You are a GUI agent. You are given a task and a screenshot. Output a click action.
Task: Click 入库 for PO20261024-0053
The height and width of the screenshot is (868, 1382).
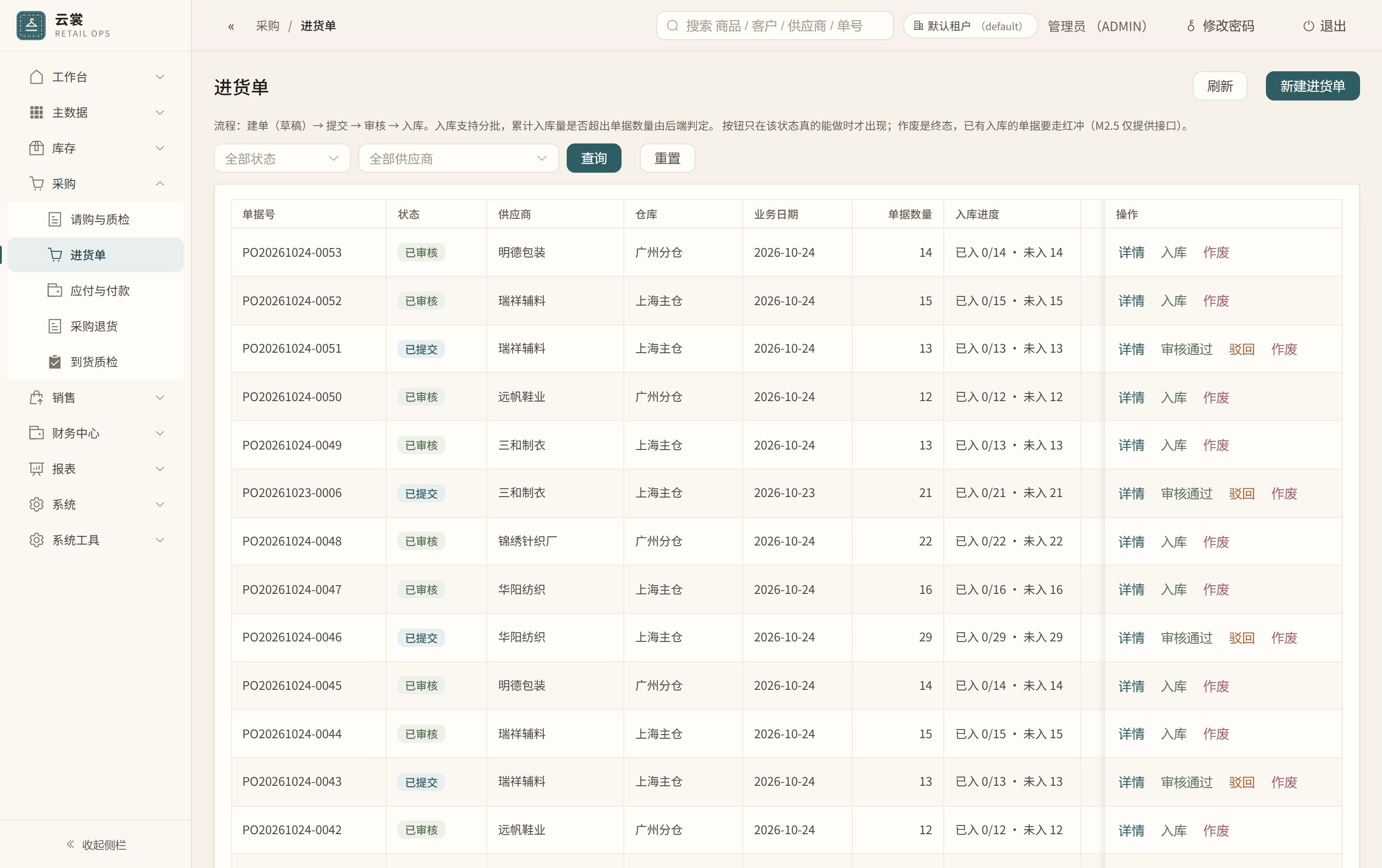1174,253
